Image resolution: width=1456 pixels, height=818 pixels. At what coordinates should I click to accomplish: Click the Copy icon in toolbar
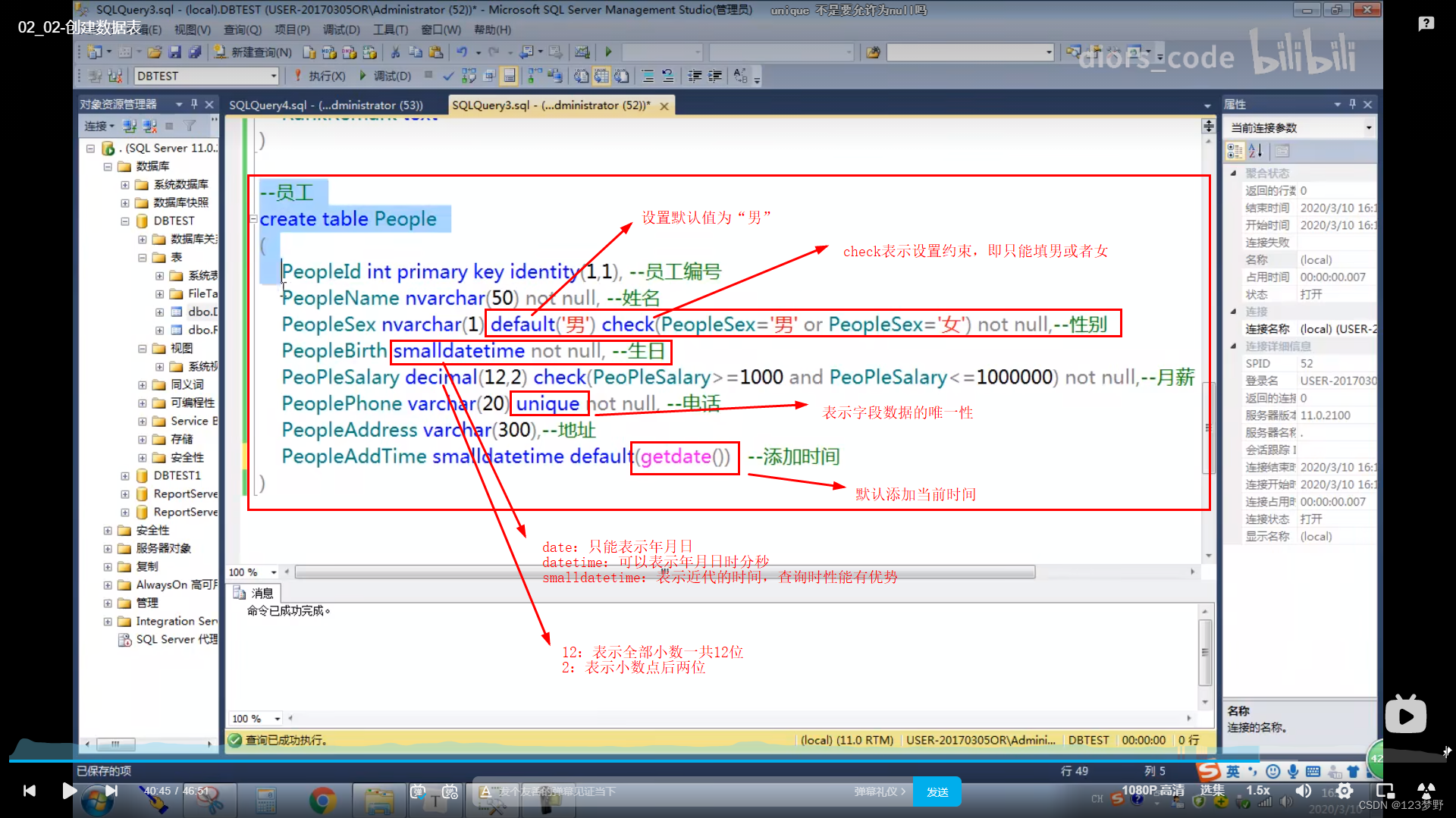click(415, 52)
